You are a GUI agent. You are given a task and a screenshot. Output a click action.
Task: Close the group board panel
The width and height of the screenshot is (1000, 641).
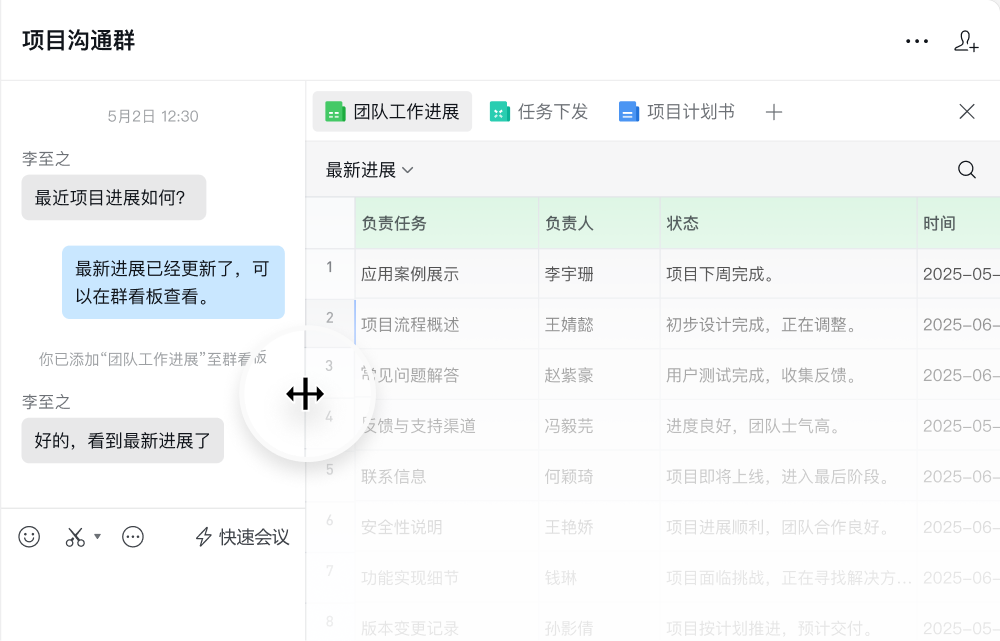pos(967,112)
